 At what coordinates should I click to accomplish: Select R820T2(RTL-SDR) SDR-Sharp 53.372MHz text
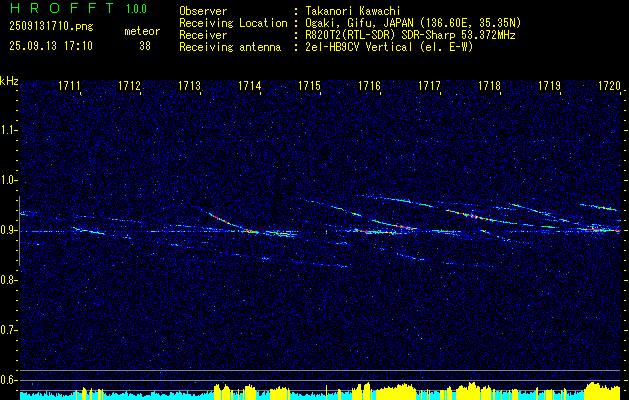(x=410, y=35)
